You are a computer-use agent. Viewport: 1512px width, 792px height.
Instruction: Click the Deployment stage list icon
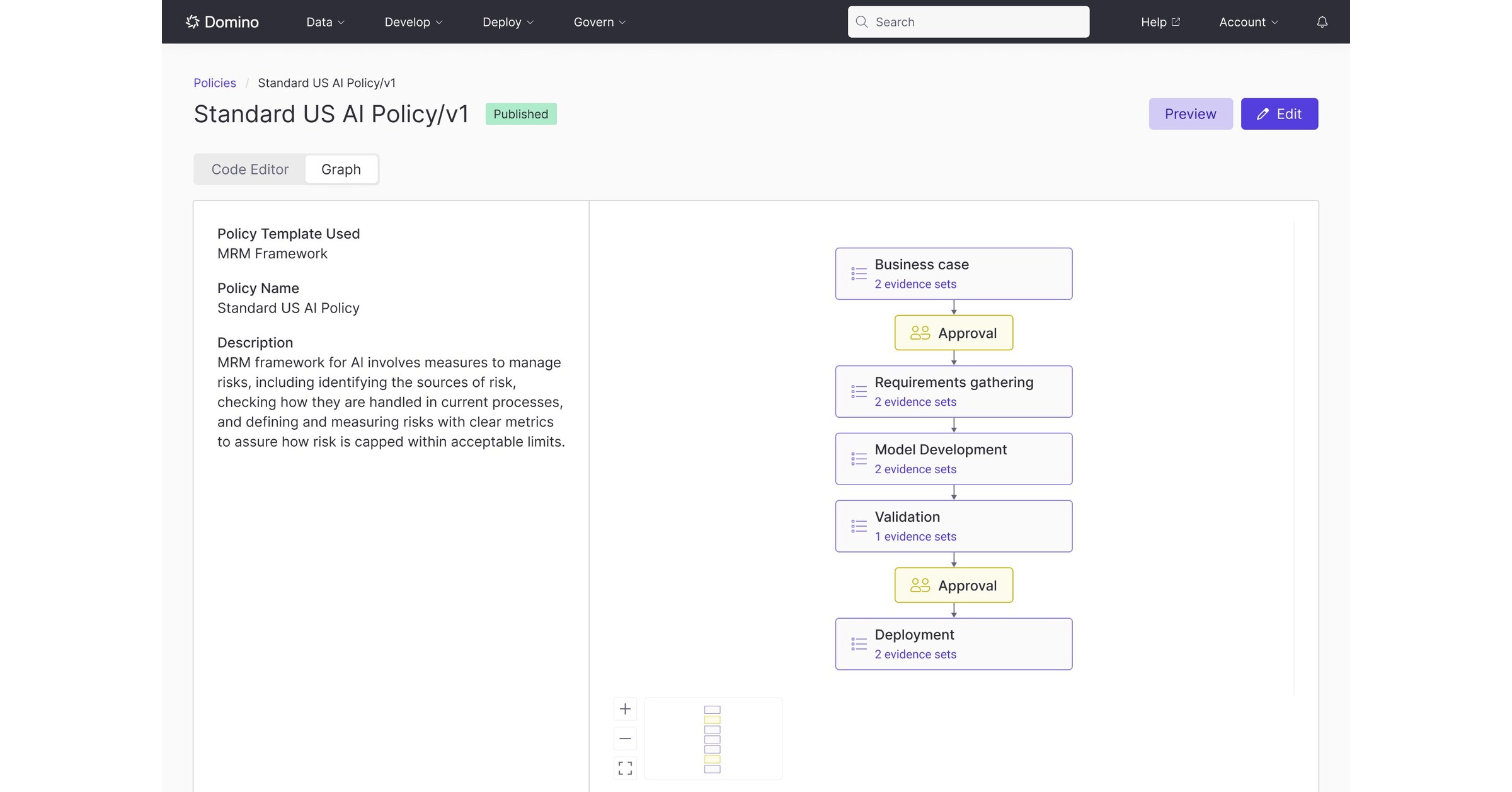click(x=859, y=644)
